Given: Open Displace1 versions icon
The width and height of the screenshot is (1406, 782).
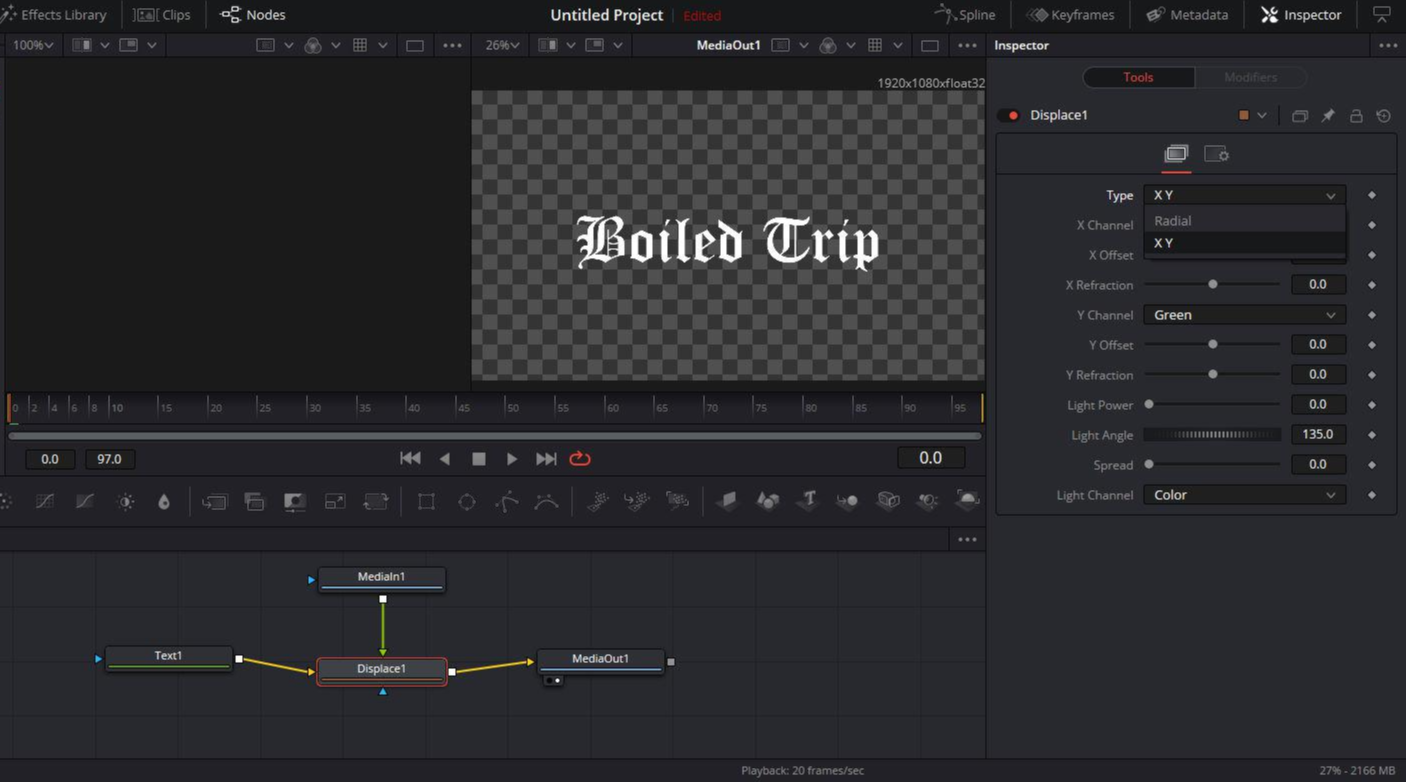Looking at the screenshot, I should (1299, 116).
